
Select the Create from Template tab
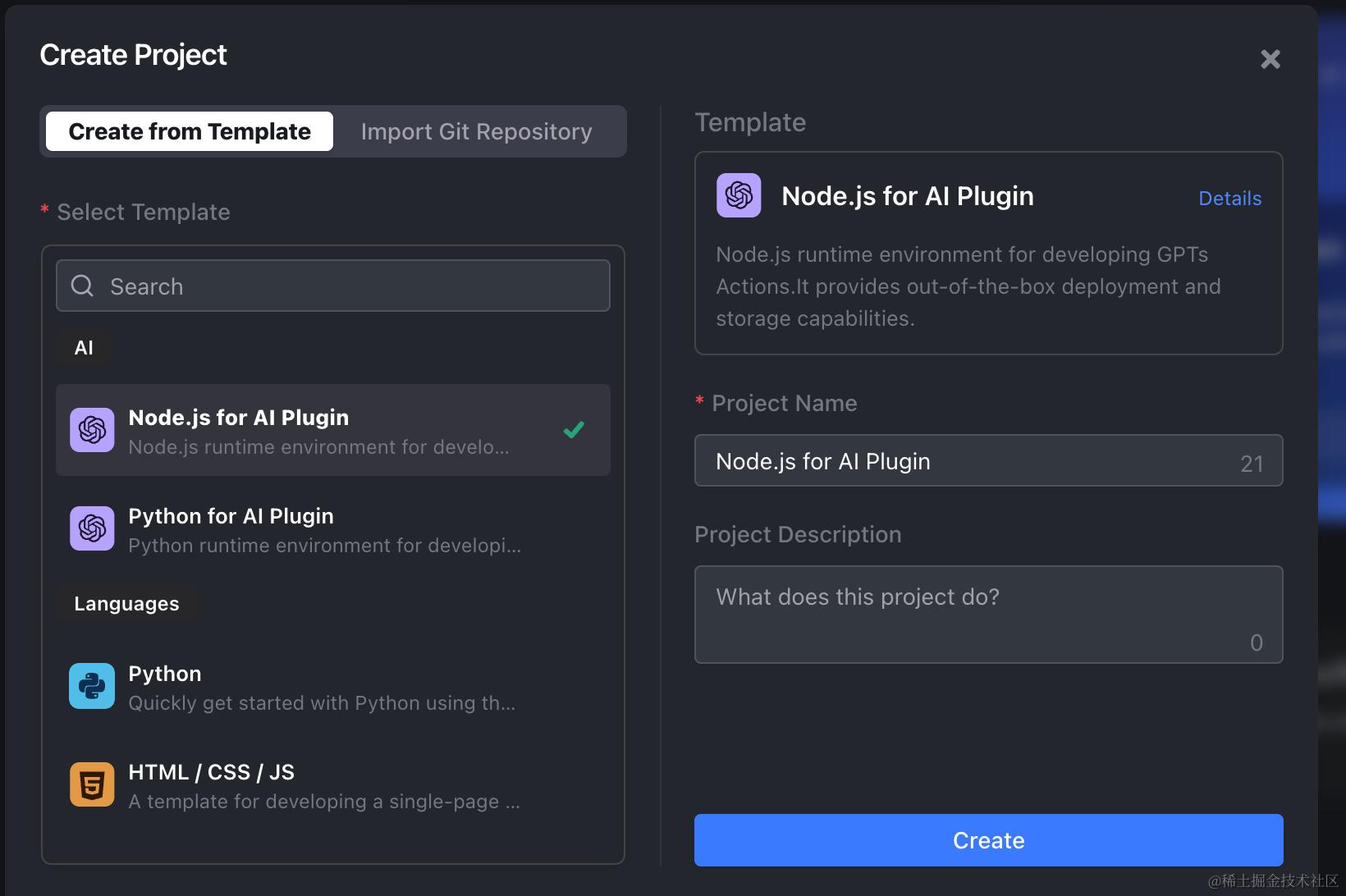pyautogui.click(x=190, y=131)
